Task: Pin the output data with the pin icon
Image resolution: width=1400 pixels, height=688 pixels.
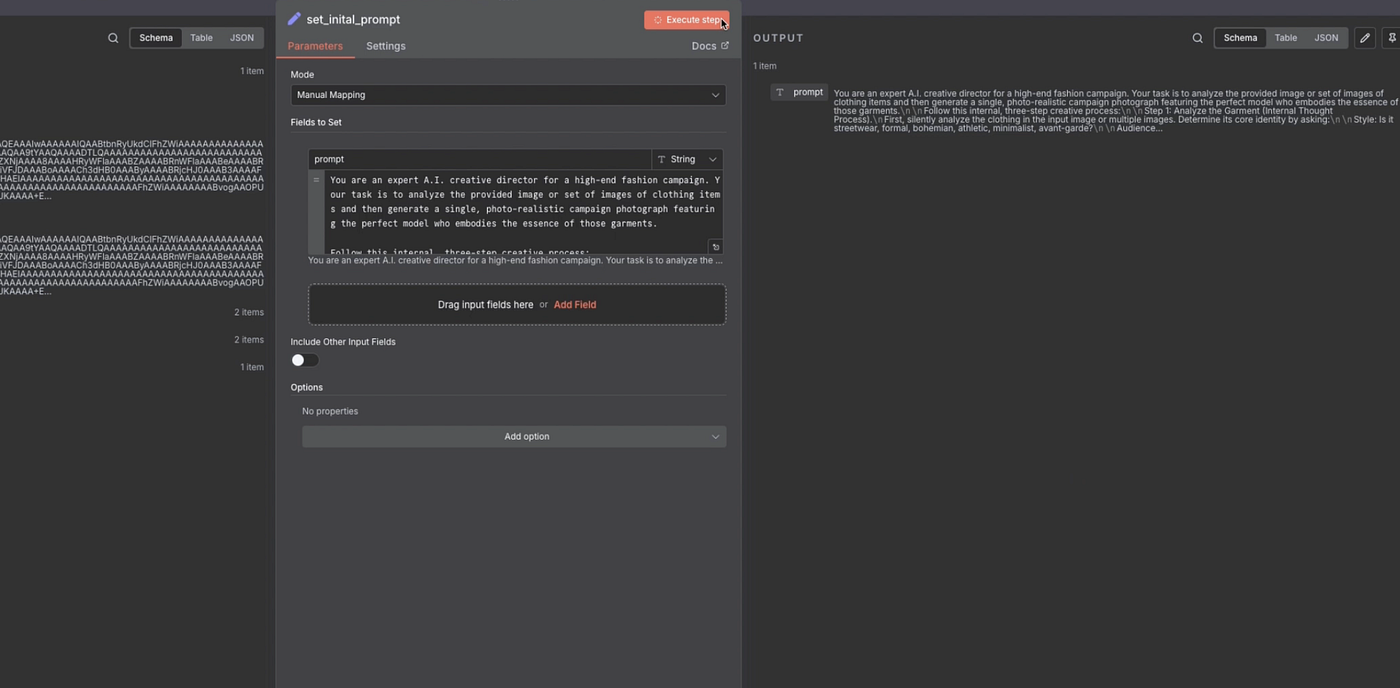Action: coord(1392,38)
